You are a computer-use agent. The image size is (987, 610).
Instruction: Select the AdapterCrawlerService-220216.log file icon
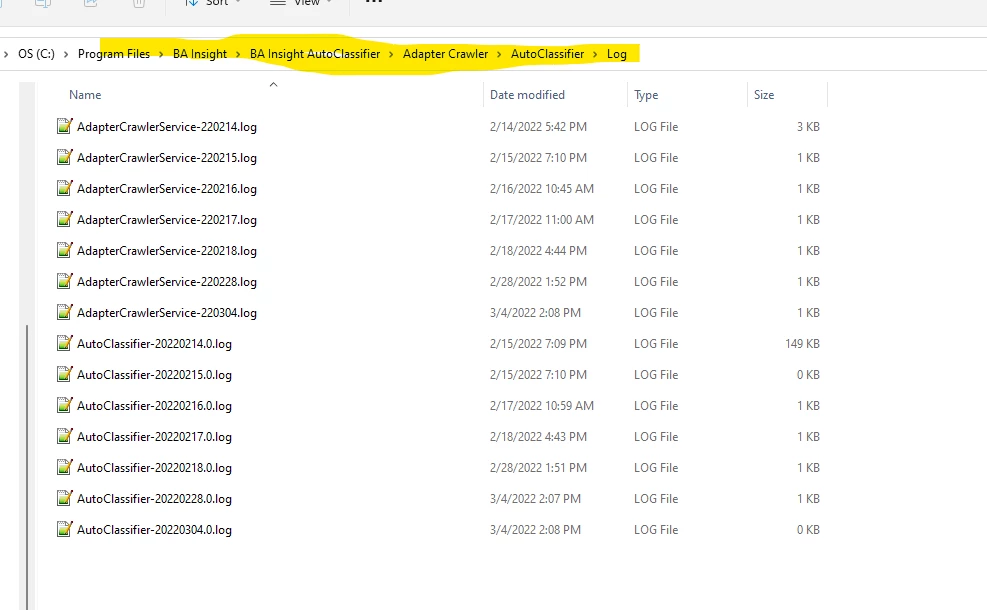click(65, 189)
